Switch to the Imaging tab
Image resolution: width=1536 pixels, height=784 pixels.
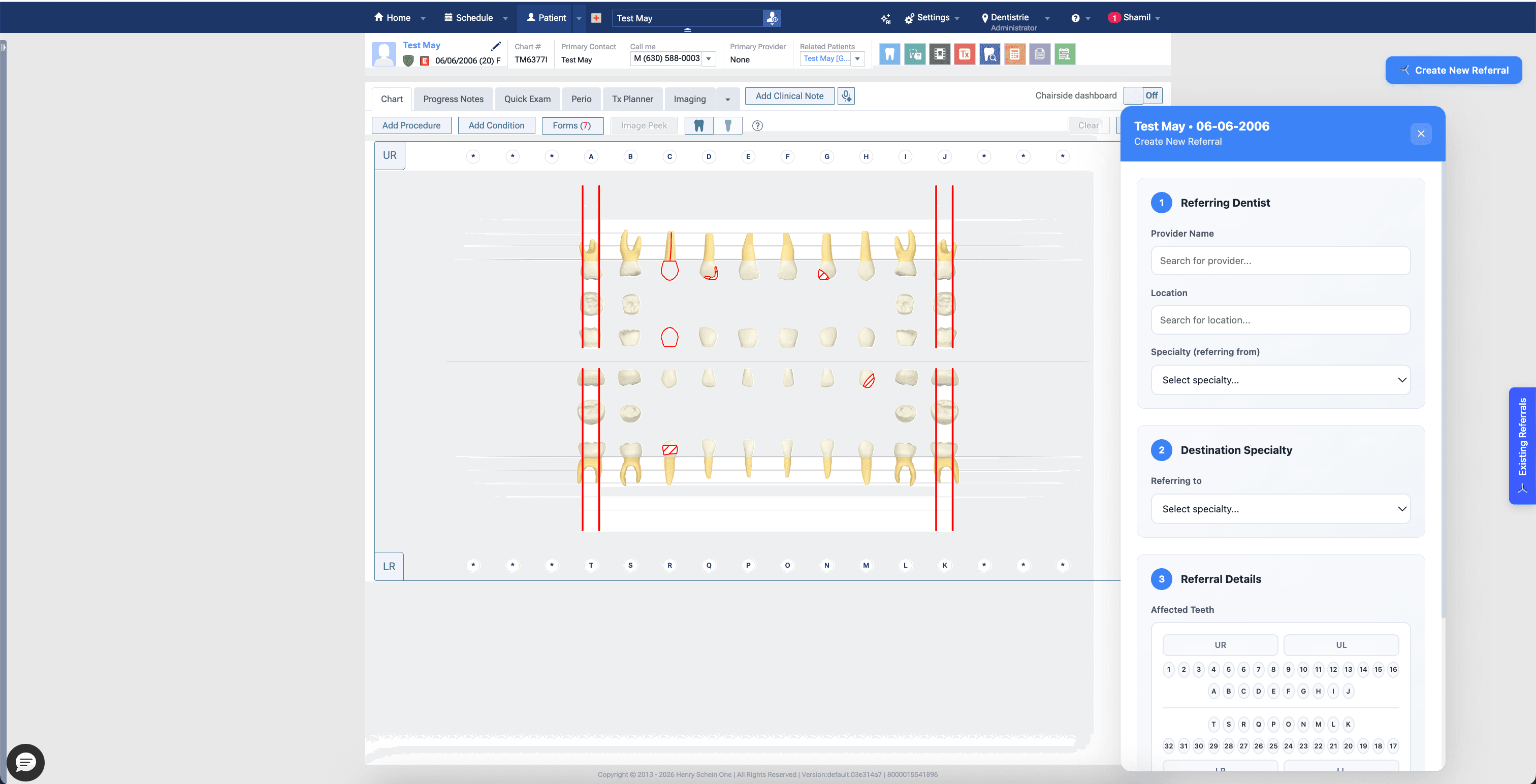coord(689,100)
